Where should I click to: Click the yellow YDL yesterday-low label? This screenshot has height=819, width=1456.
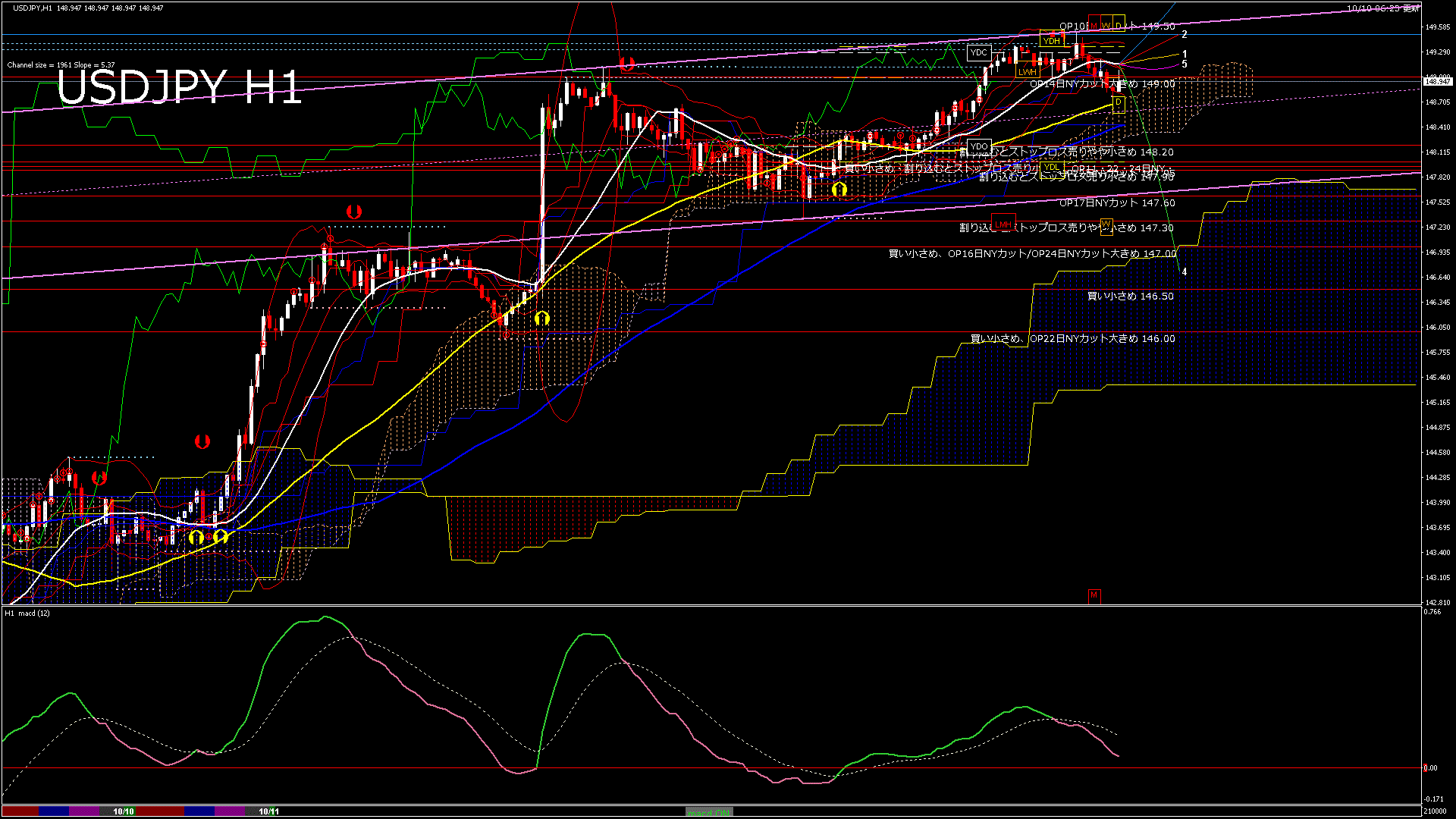coord(1051,167)
